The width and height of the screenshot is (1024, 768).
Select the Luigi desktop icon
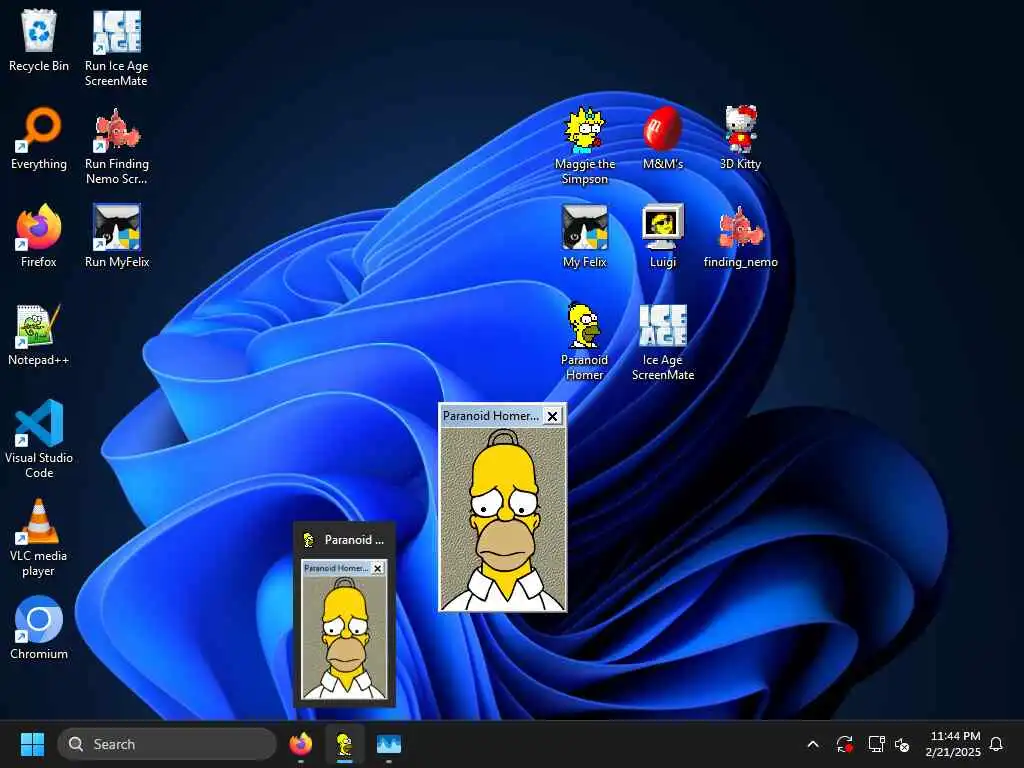[x=662, y=236]
